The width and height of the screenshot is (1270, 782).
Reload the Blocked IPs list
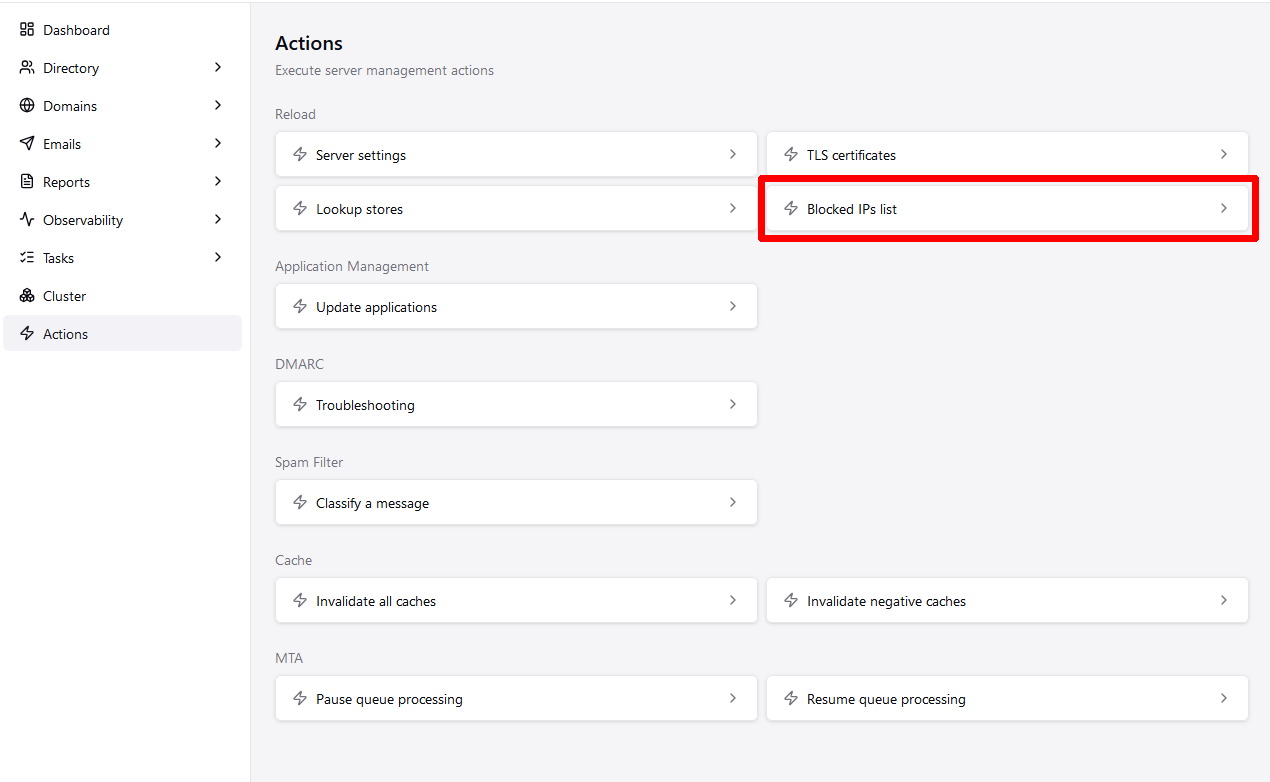pyautogui.click(x=1007, y=209)
